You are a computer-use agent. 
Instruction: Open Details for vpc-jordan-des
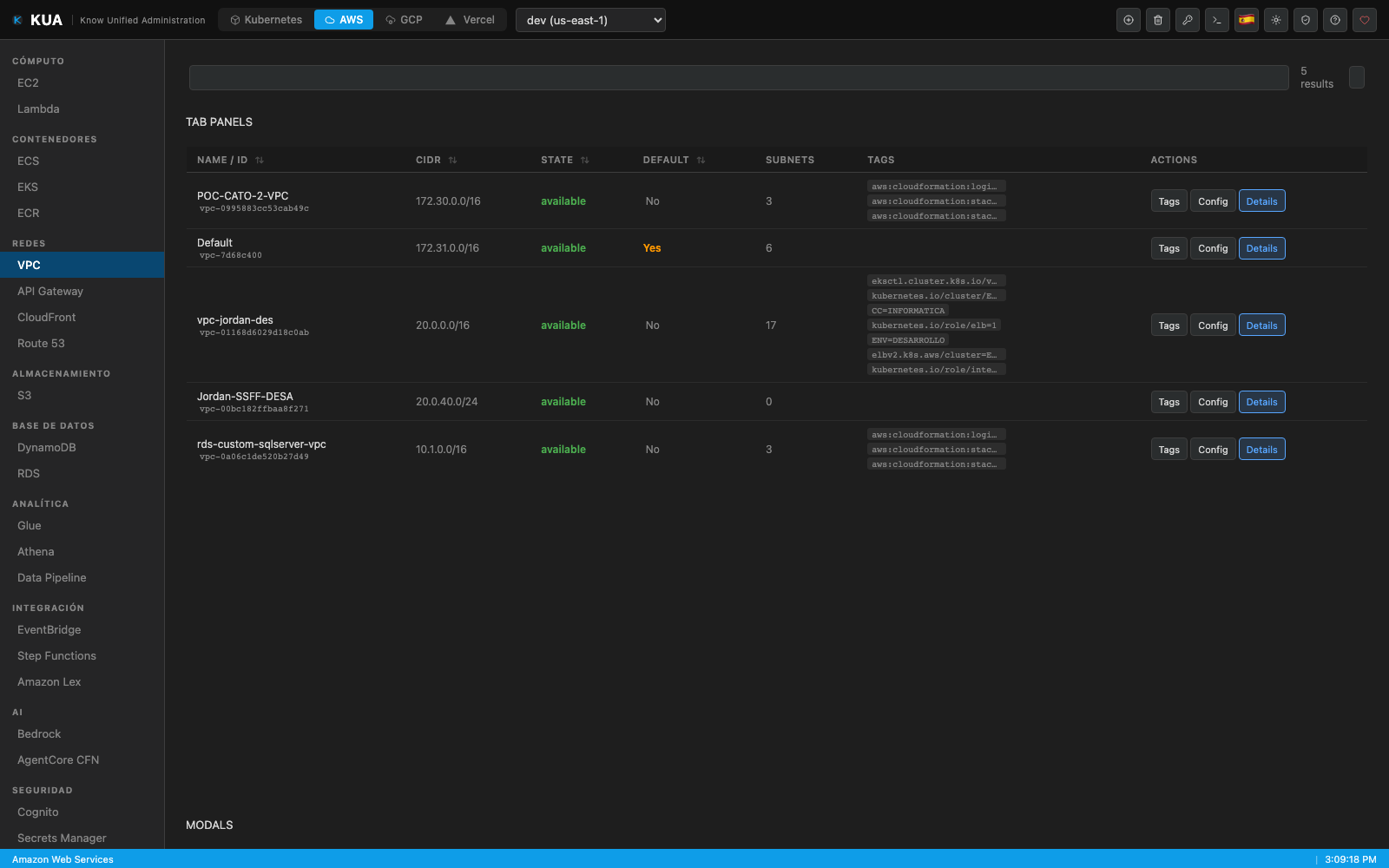coord(1261,325)
